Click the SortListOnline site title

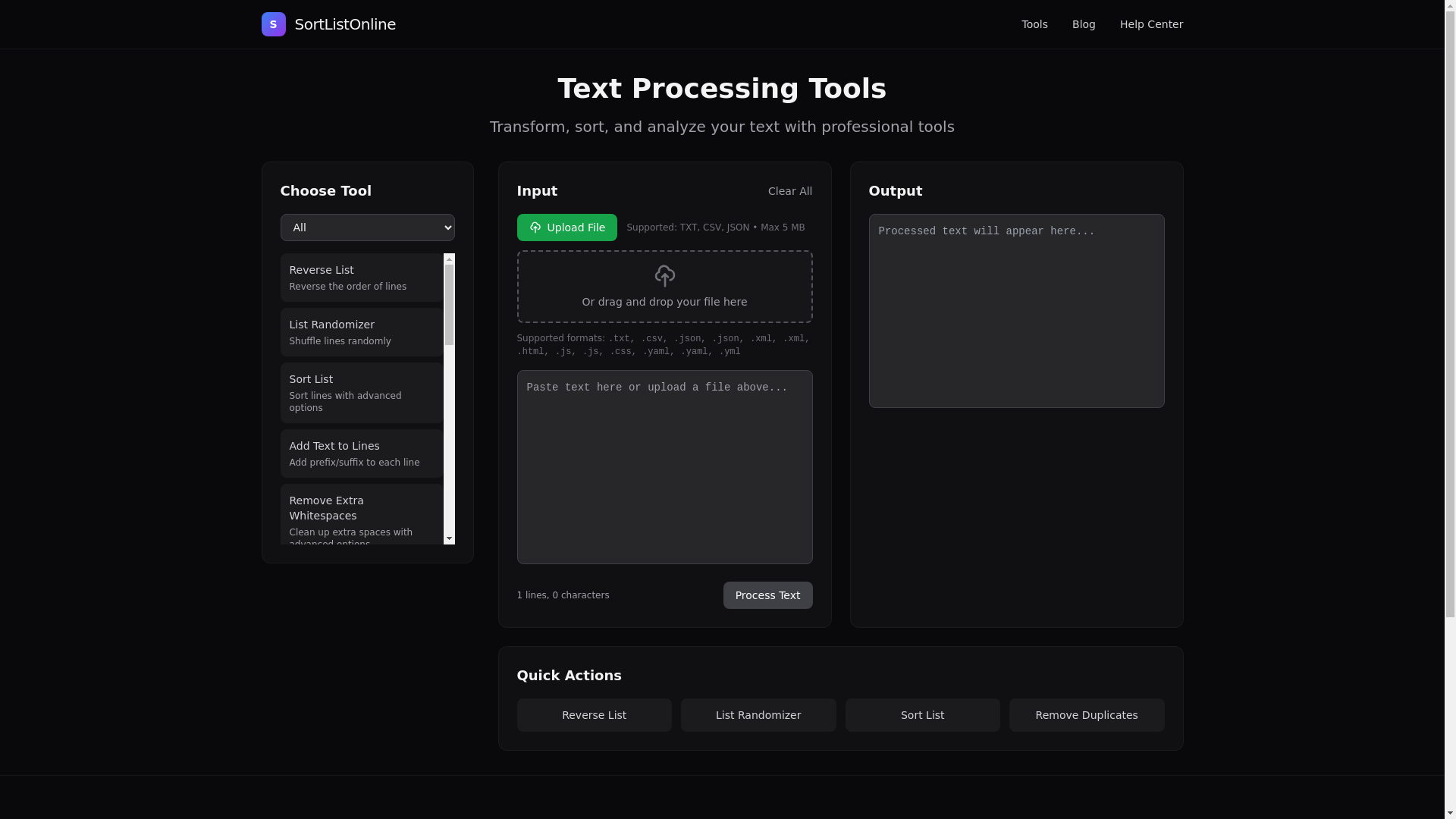[345, 24]
